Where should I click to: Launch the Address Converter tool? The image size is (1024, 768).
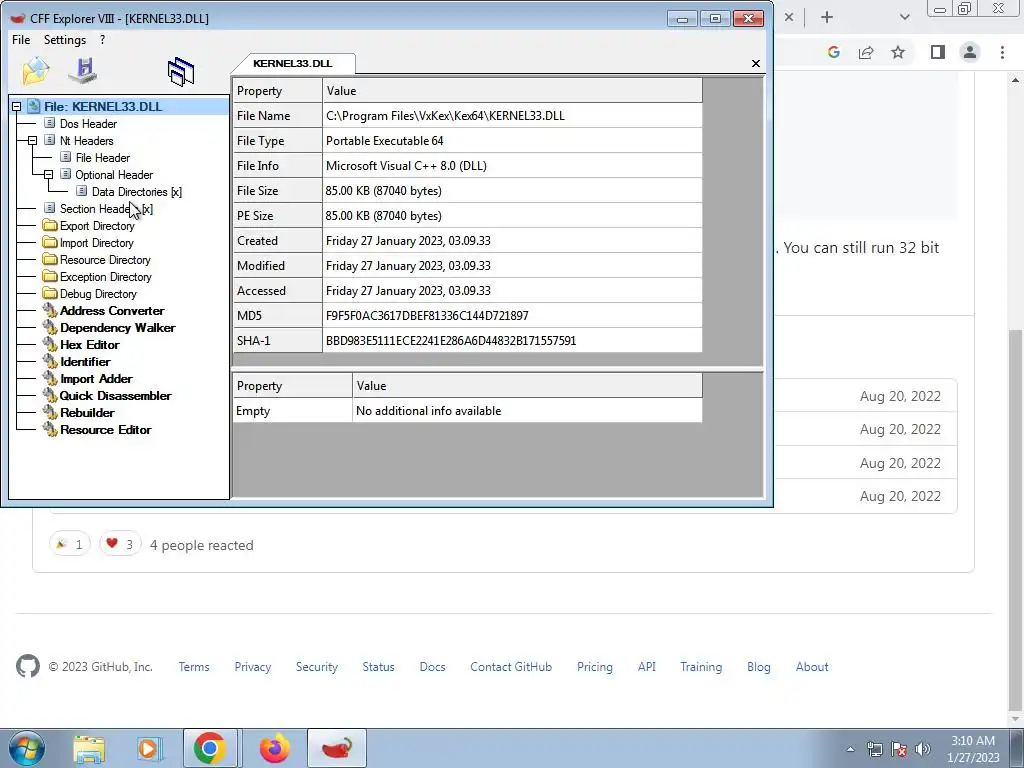[112, 310]
